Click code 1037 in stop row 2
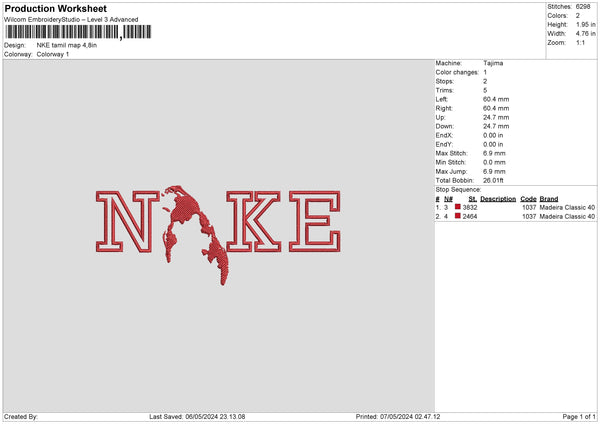 (529, 217)
